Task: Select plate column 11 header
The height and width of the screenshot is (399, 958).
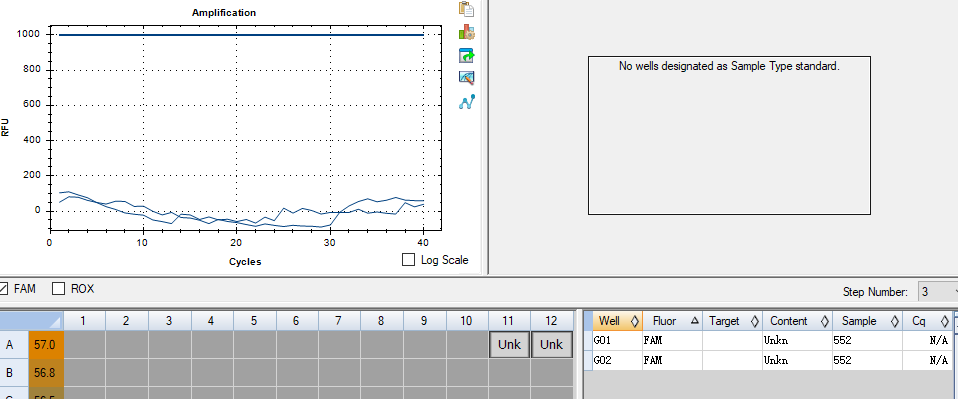Action: (509, 321)
